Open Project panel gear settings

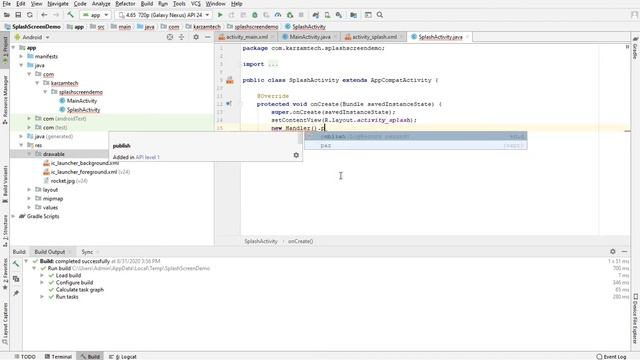point(196,37)
